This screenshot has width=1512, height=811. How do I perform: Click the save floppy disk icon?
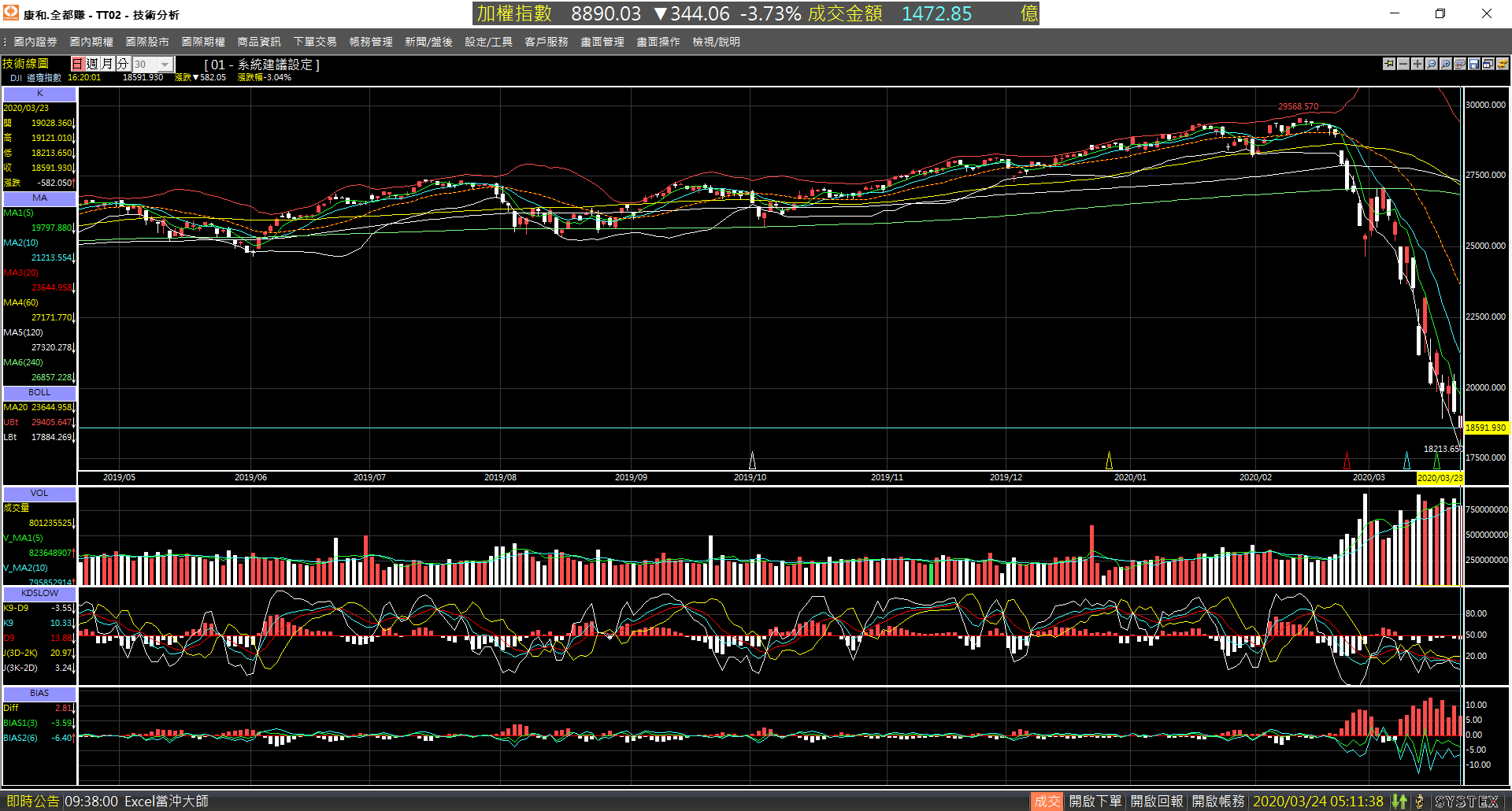click(1474, 64)
